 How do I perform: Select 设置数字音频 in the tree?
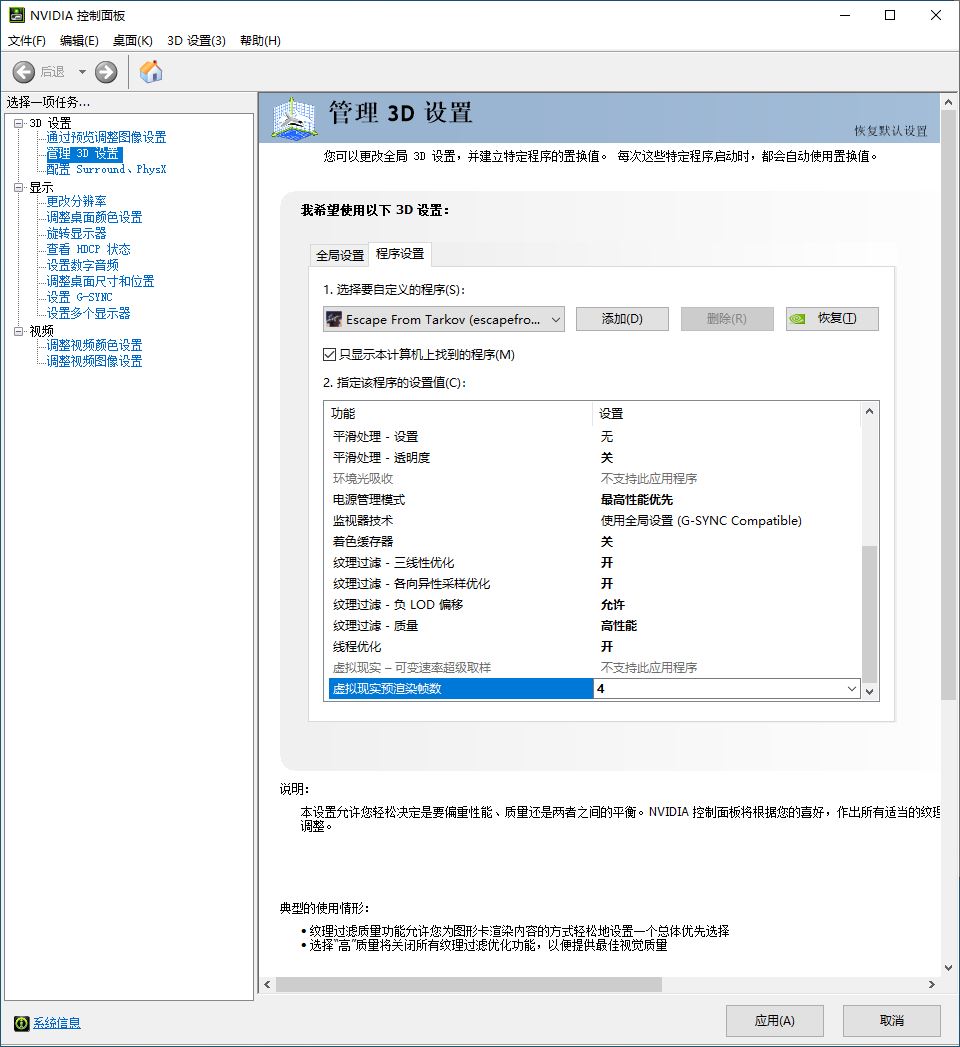82,265
